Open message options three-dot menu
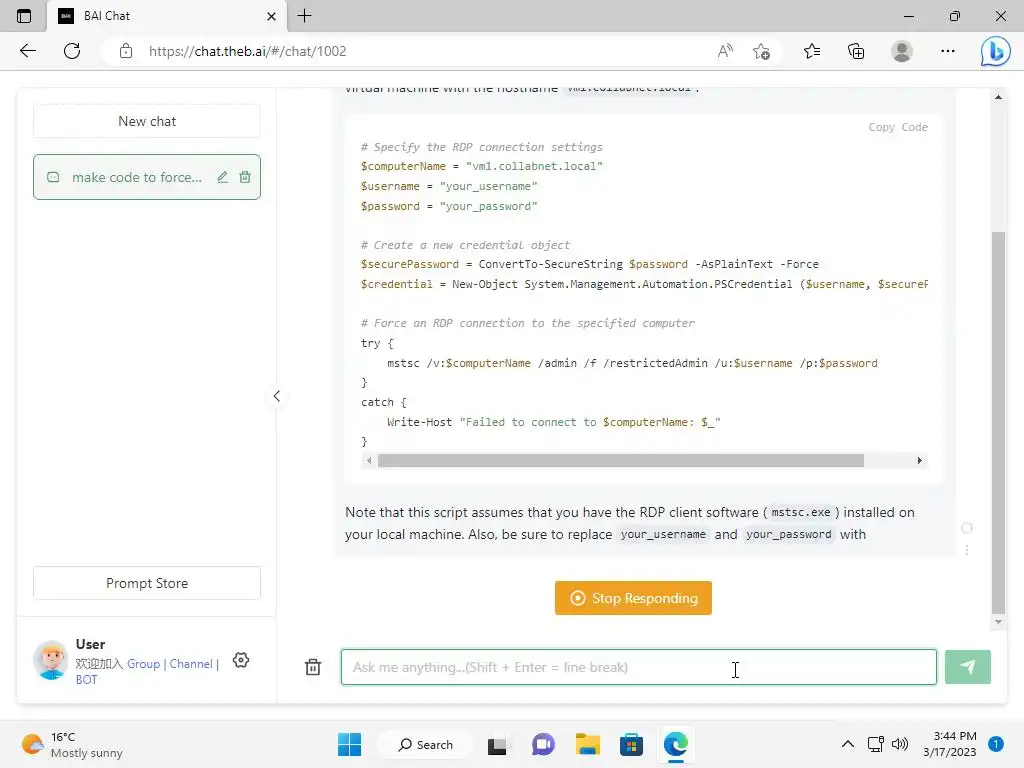Screen dimensions: 1024x768 click(x=967, y=550)
